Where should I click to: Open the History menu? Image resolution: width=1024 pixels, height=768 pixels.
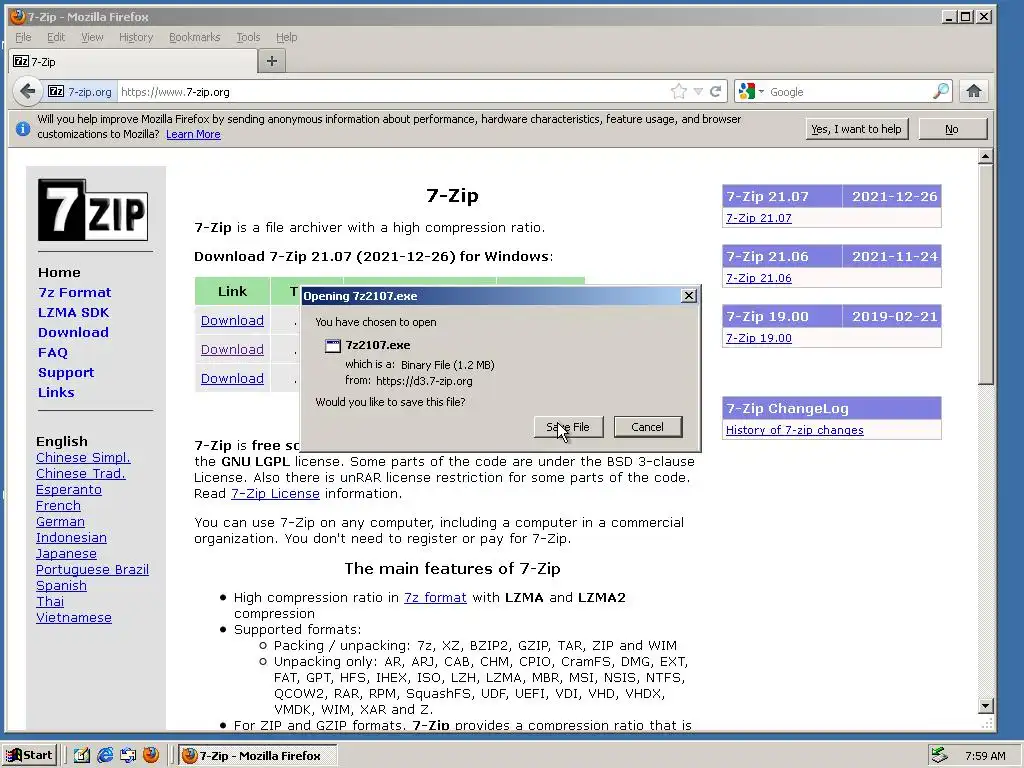click(136, 37)
